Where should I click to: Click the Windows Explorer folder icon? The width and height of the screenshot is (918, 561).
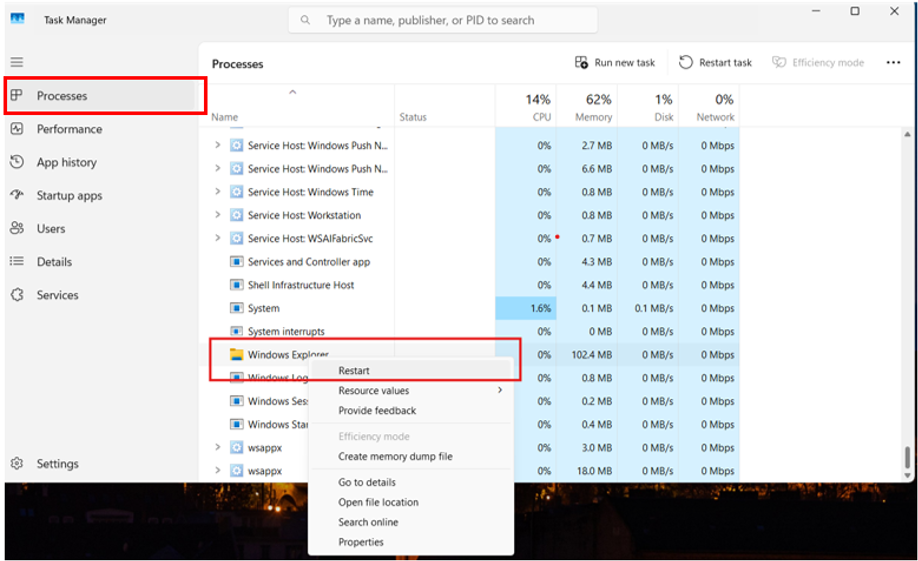(237, 354)
